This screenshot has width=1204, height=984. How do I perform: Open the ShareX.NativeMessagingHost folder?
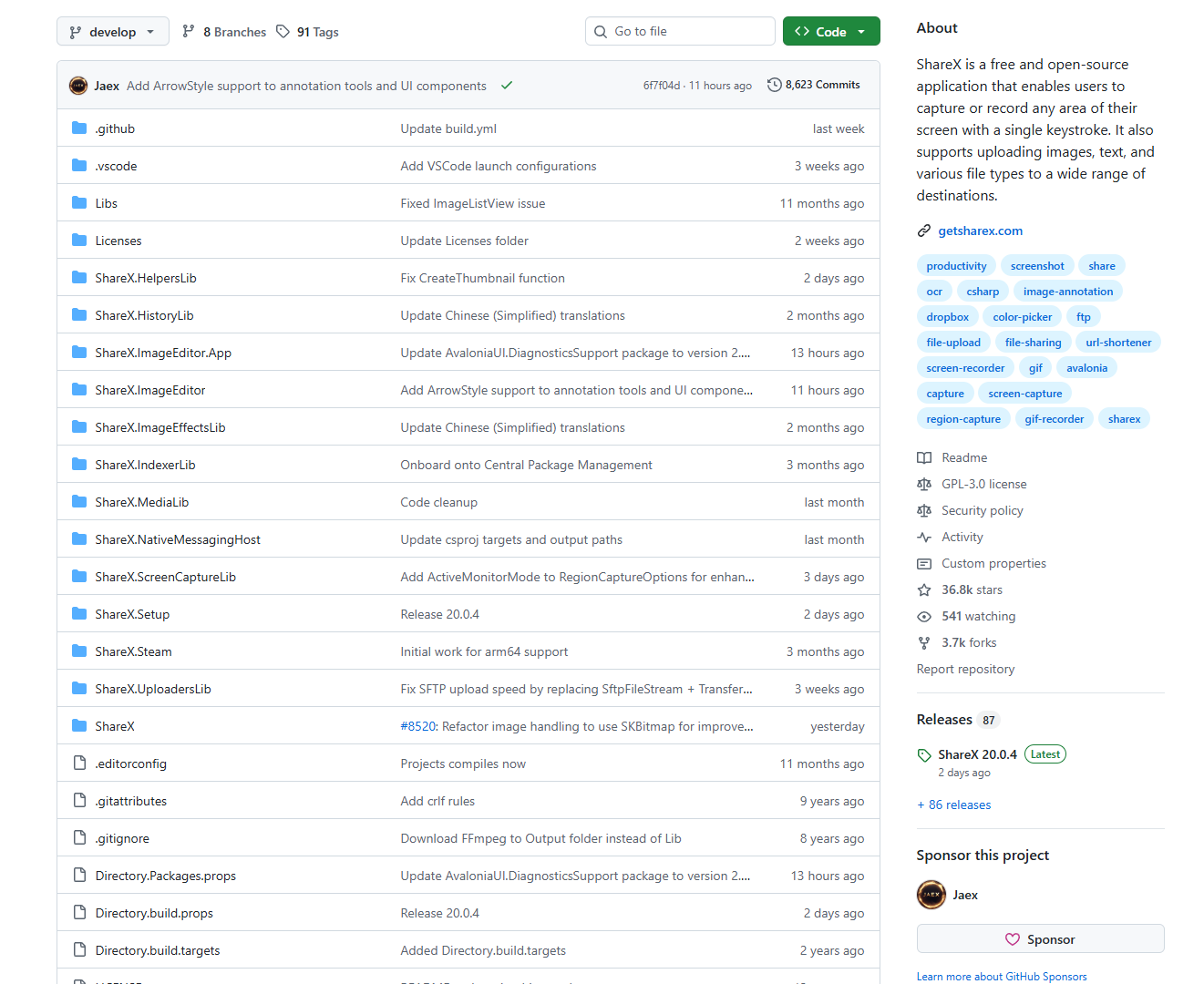tap(178, 539)
